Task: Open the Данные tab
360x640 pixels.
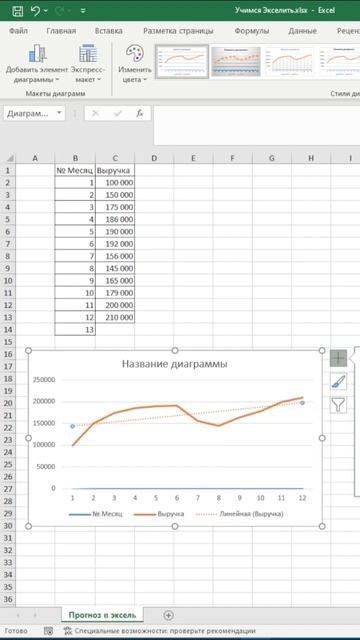Action: click(x=302, y=31)
